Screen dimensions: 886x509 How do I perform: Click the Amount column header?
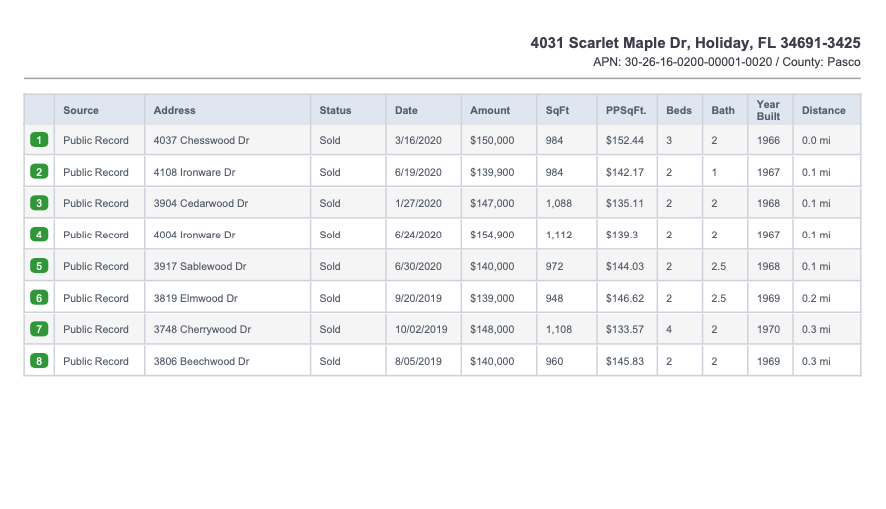pos(490,110)
